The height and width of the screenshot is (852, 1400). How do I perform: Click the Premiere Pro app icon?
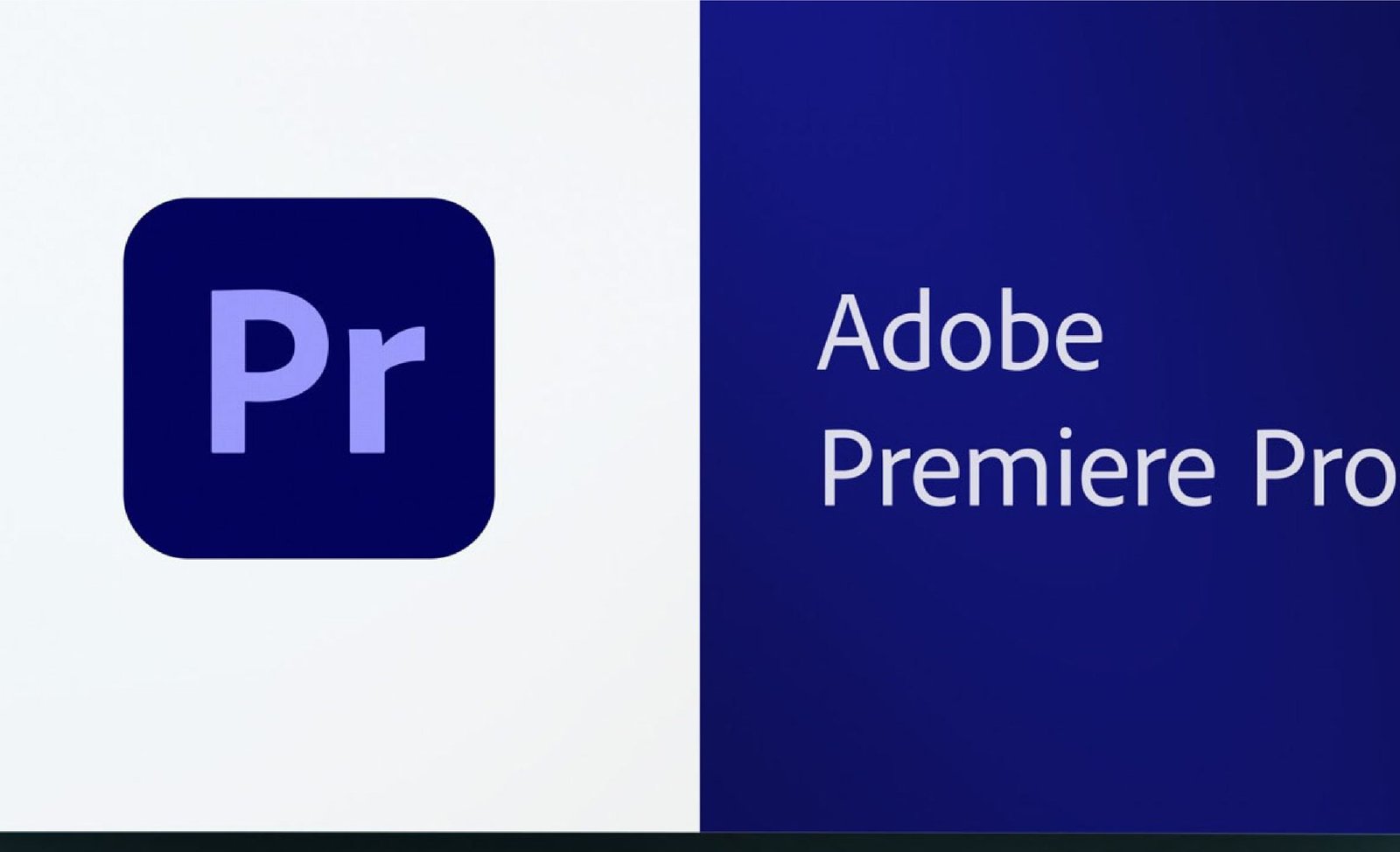(x=309, y=378)
